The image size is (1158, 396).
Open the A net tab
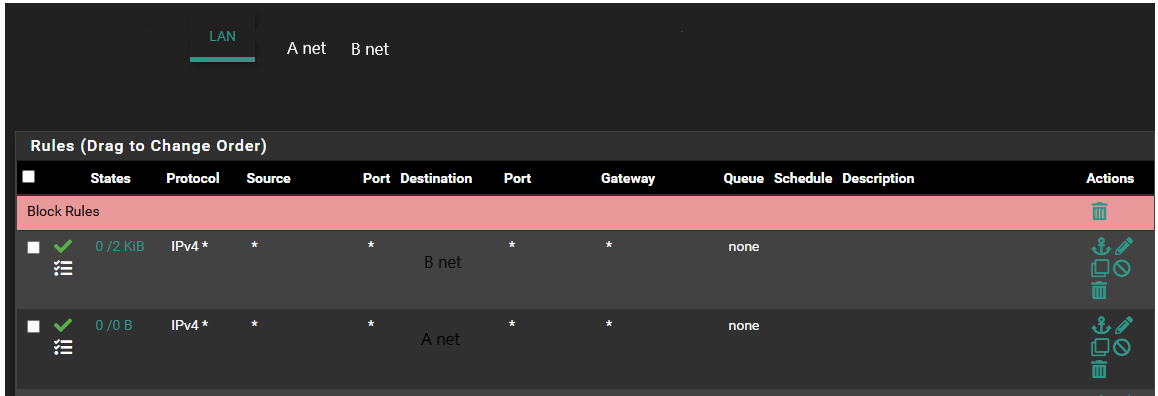[306, 49]
